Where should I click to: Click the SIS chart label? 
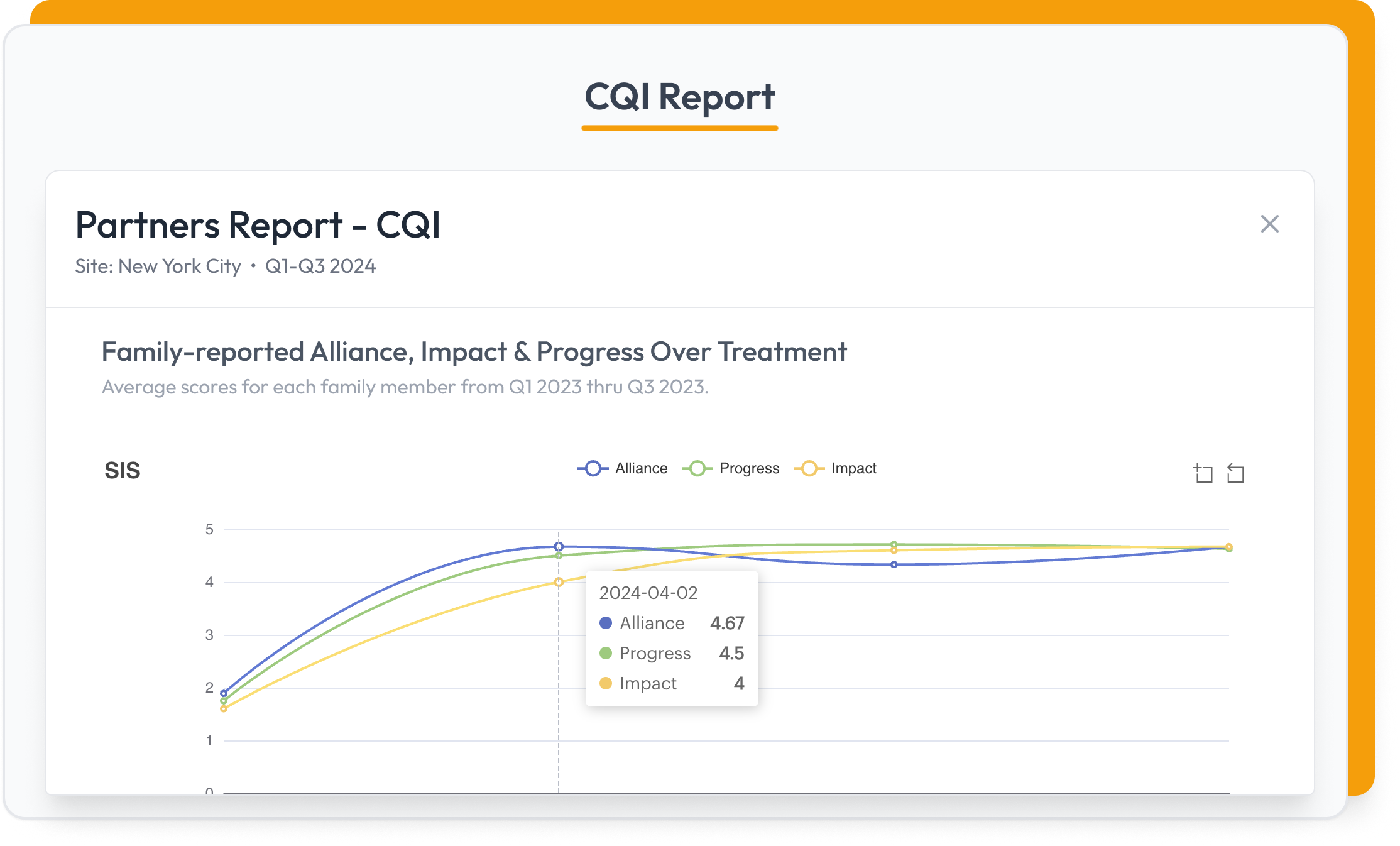point(123,470)
